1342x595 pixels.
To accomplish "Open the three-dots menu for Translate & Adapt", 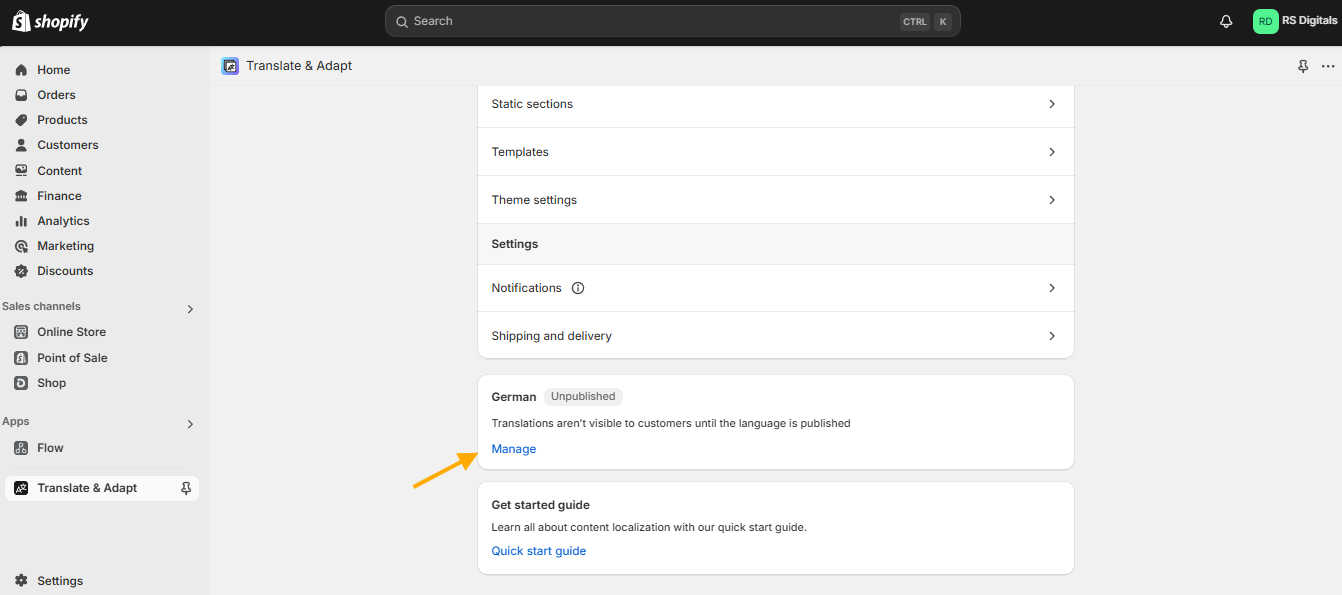I will [x=1328, y=66].
